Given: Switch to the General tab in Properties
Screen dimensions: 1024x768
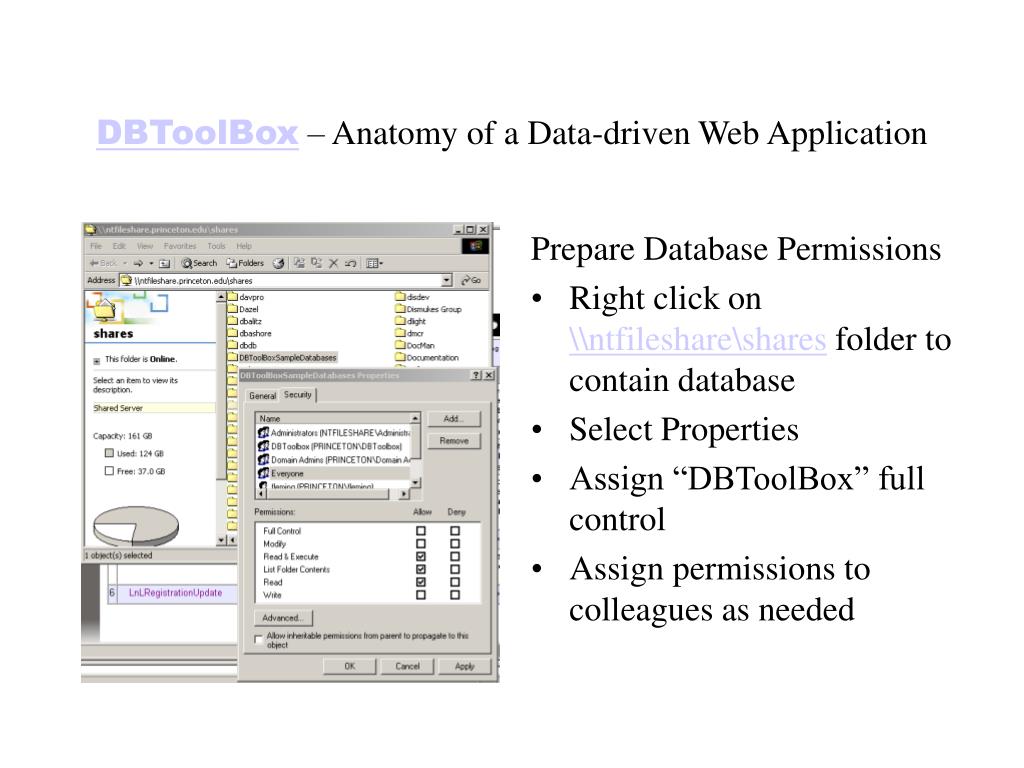Looking at the screenshot, I should click(x=263, y=396).
